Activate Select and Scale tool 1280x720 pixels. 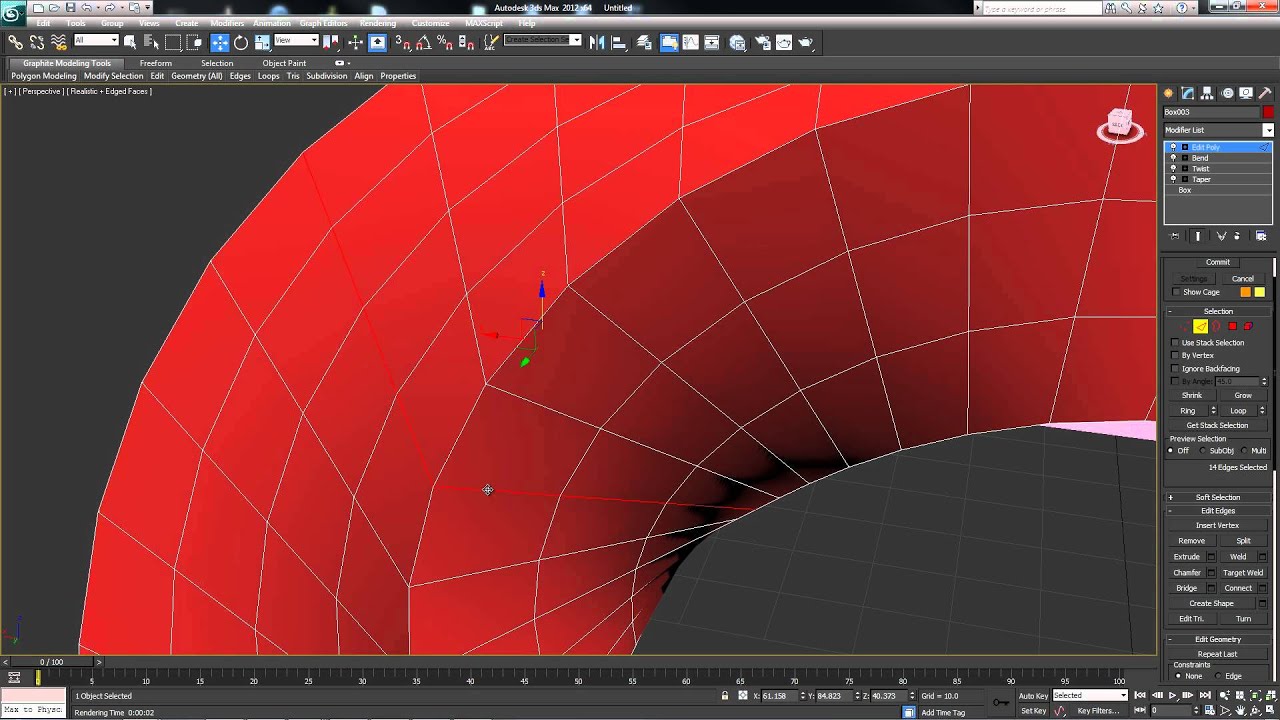[262, 42]
